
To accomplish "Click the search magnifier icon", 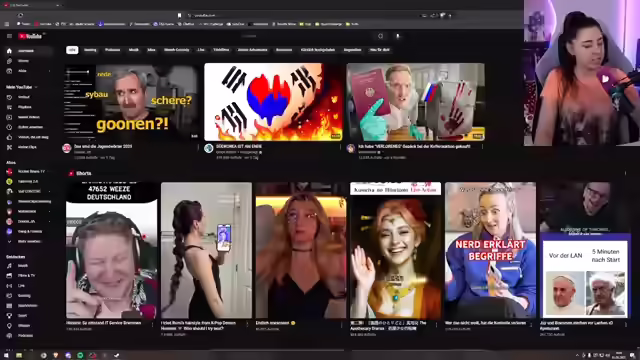I will [x=380, y=36].
